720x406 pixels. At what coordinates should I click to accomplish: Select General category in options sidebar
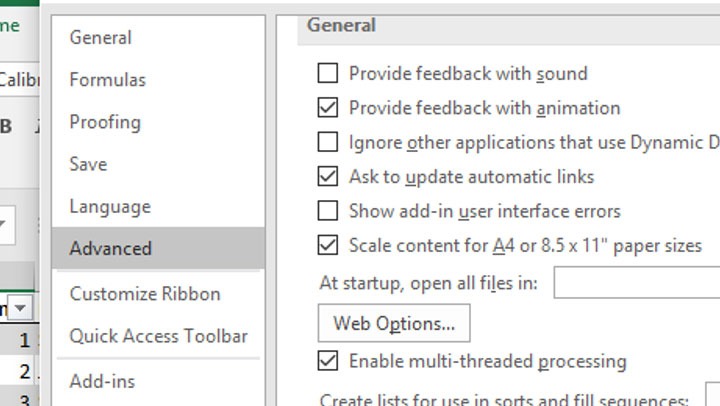click(x=100, y=37)
